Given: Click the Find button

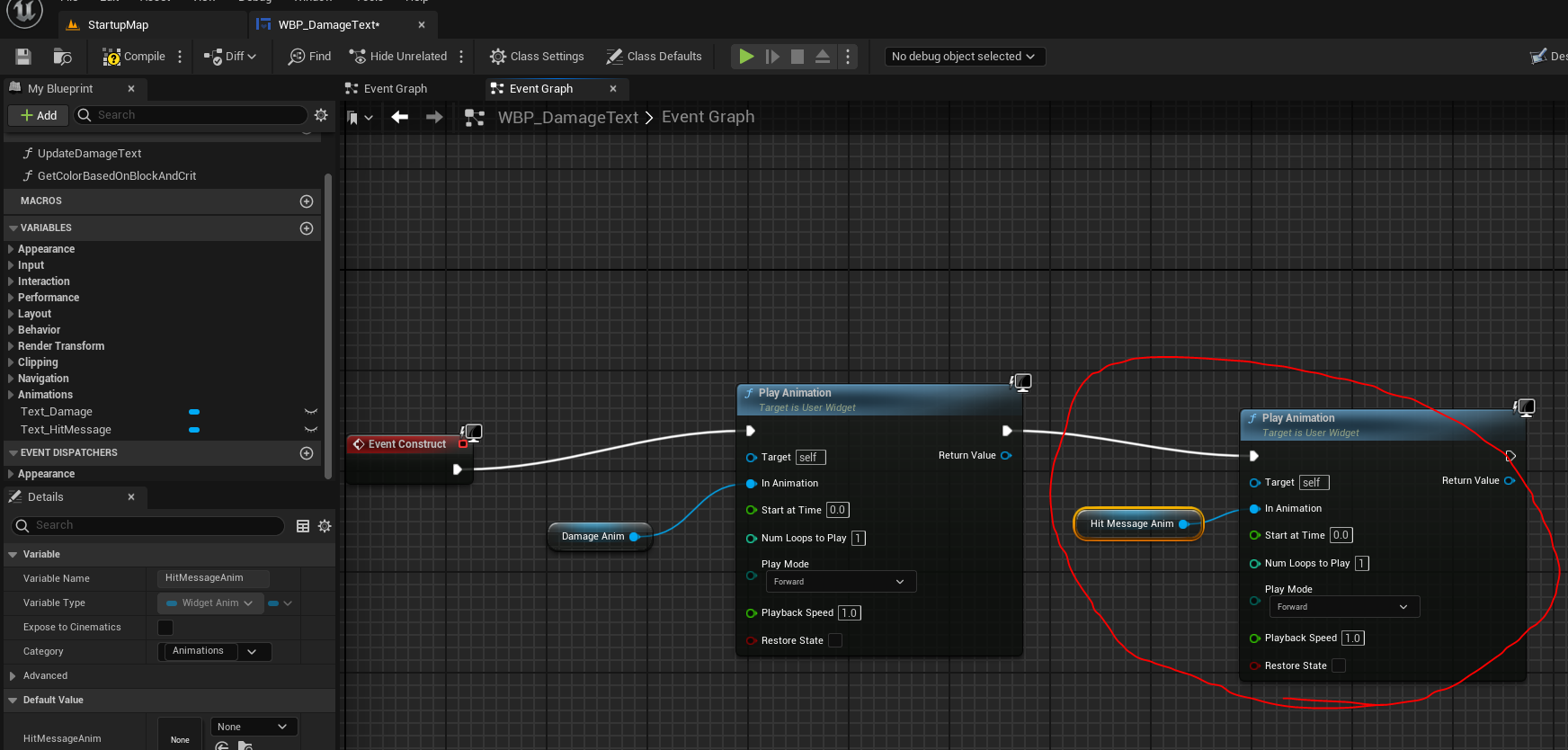Looking at the screenshot, I should [x=309, y=57].
